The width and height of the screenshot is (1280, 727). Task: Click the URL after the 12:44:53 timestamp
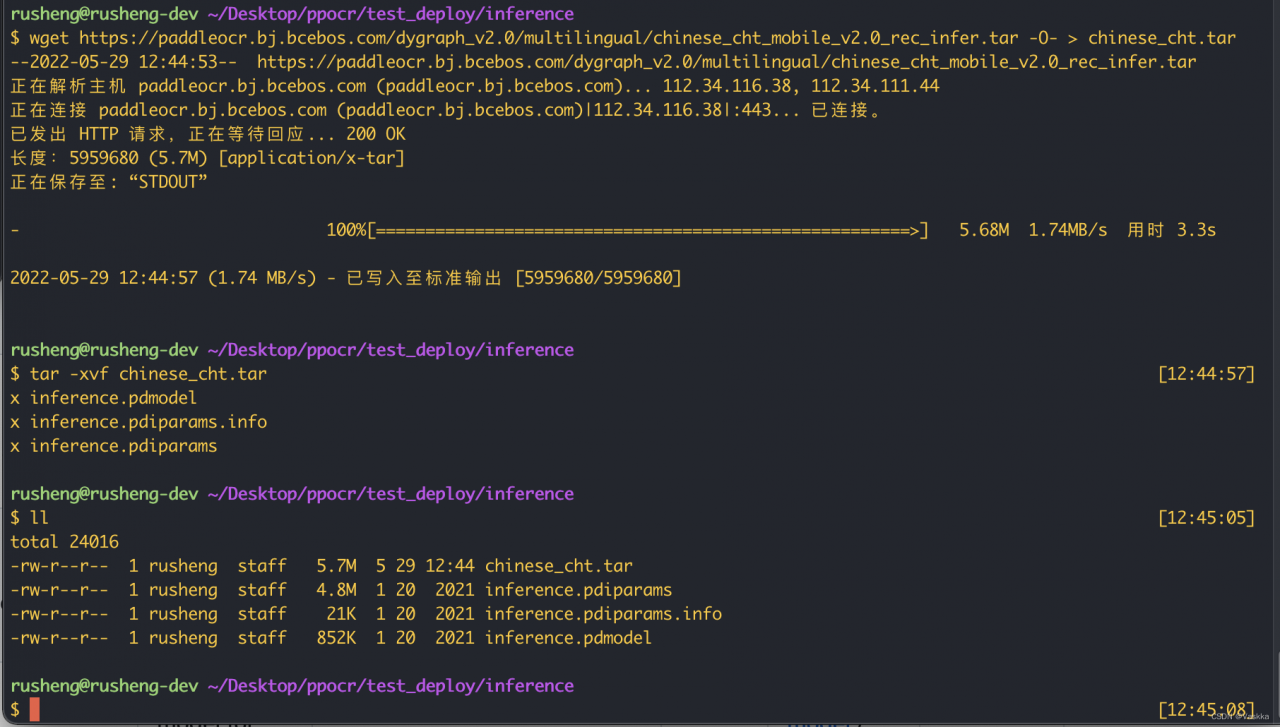click(726, 62)
